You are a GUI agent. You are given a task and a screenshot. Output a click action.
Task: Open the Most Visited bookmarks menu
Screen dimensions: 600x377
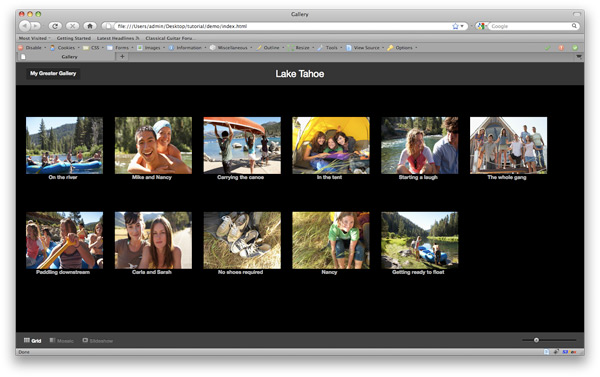click(x=34, y=38)
